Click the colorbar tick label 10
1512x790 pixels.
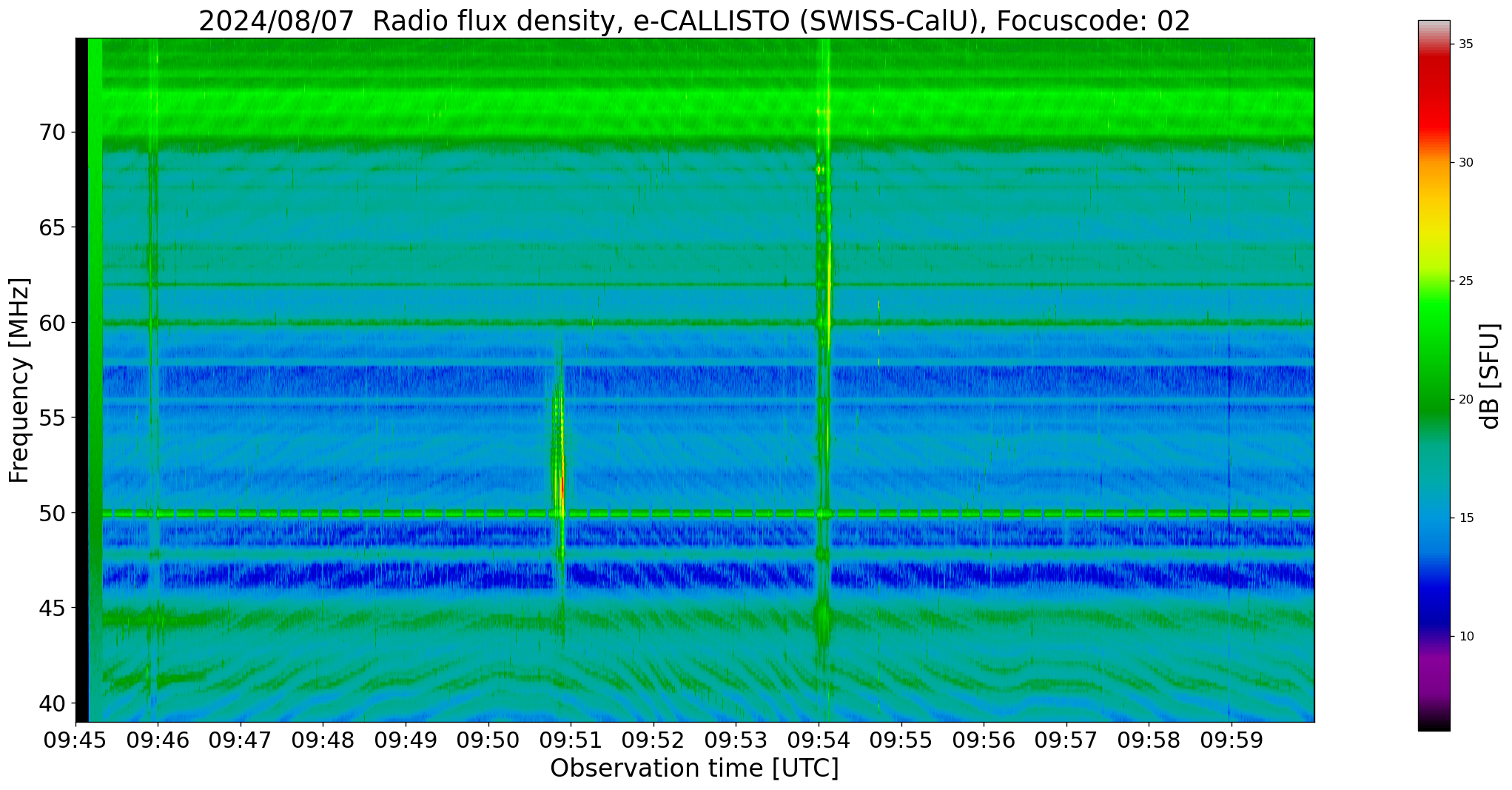coord(1465,636)
